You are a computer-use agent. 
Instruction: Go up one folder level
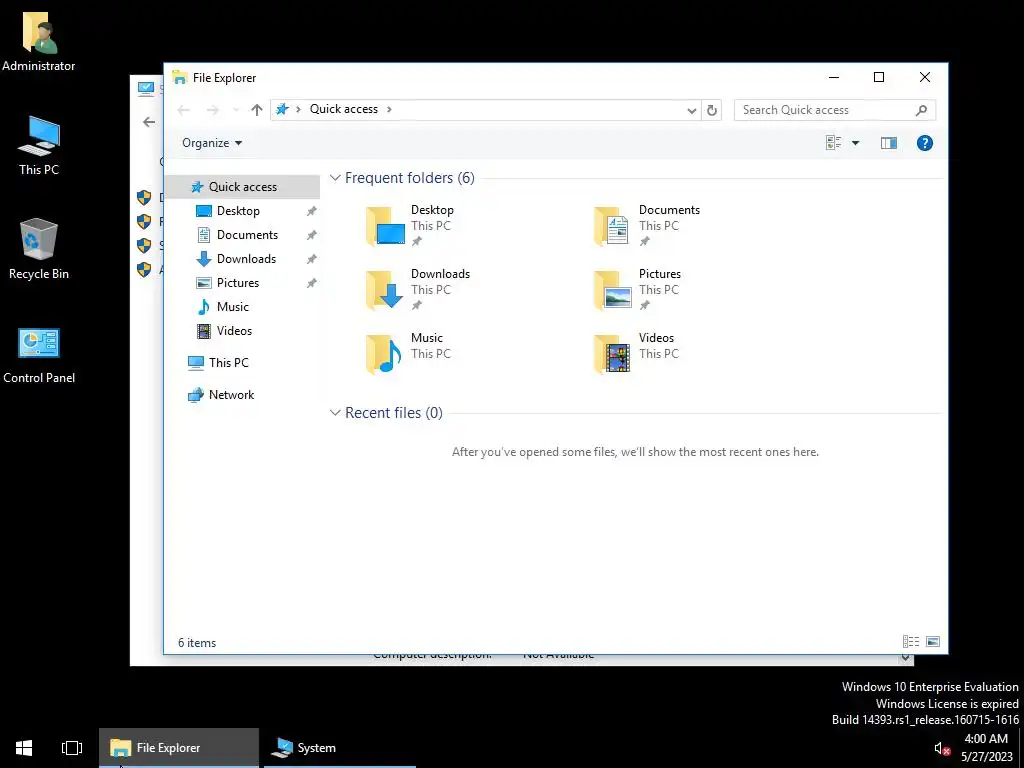point(257,110)
